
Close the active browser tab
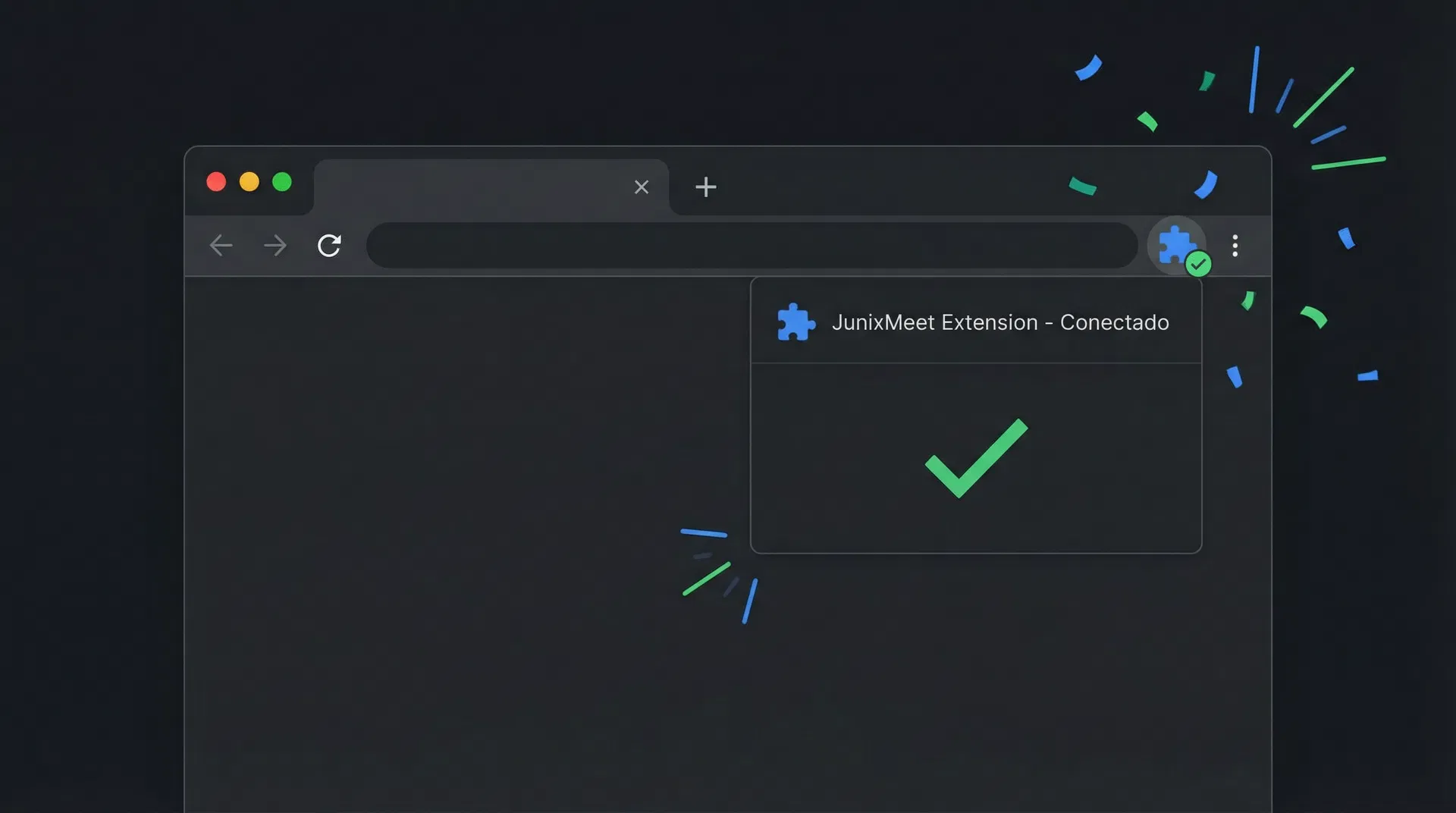point(642,187)
